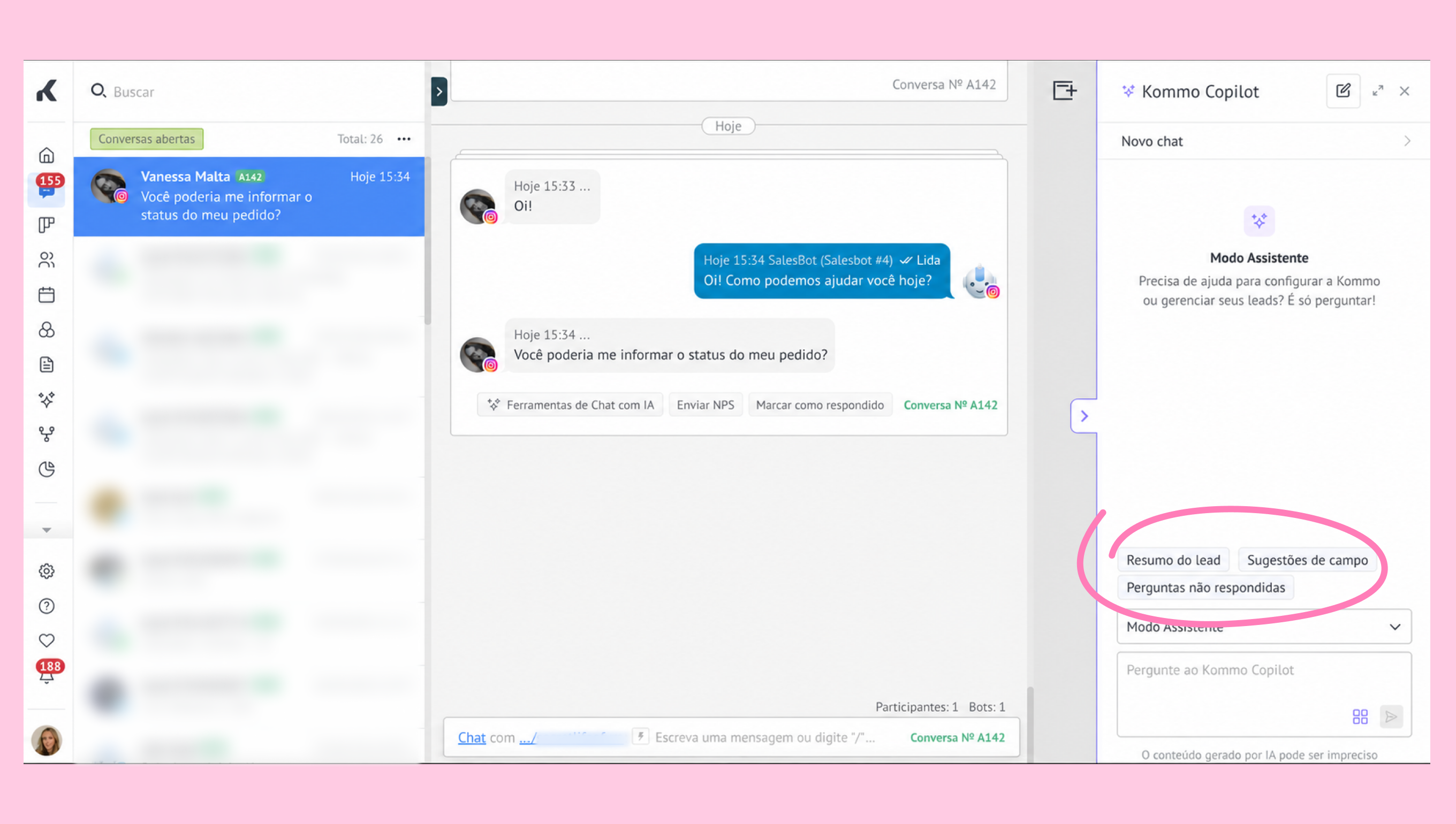The image size is (1456, 824).
Task: Click the SalesBot robot avatar
Action: [981, 282]
